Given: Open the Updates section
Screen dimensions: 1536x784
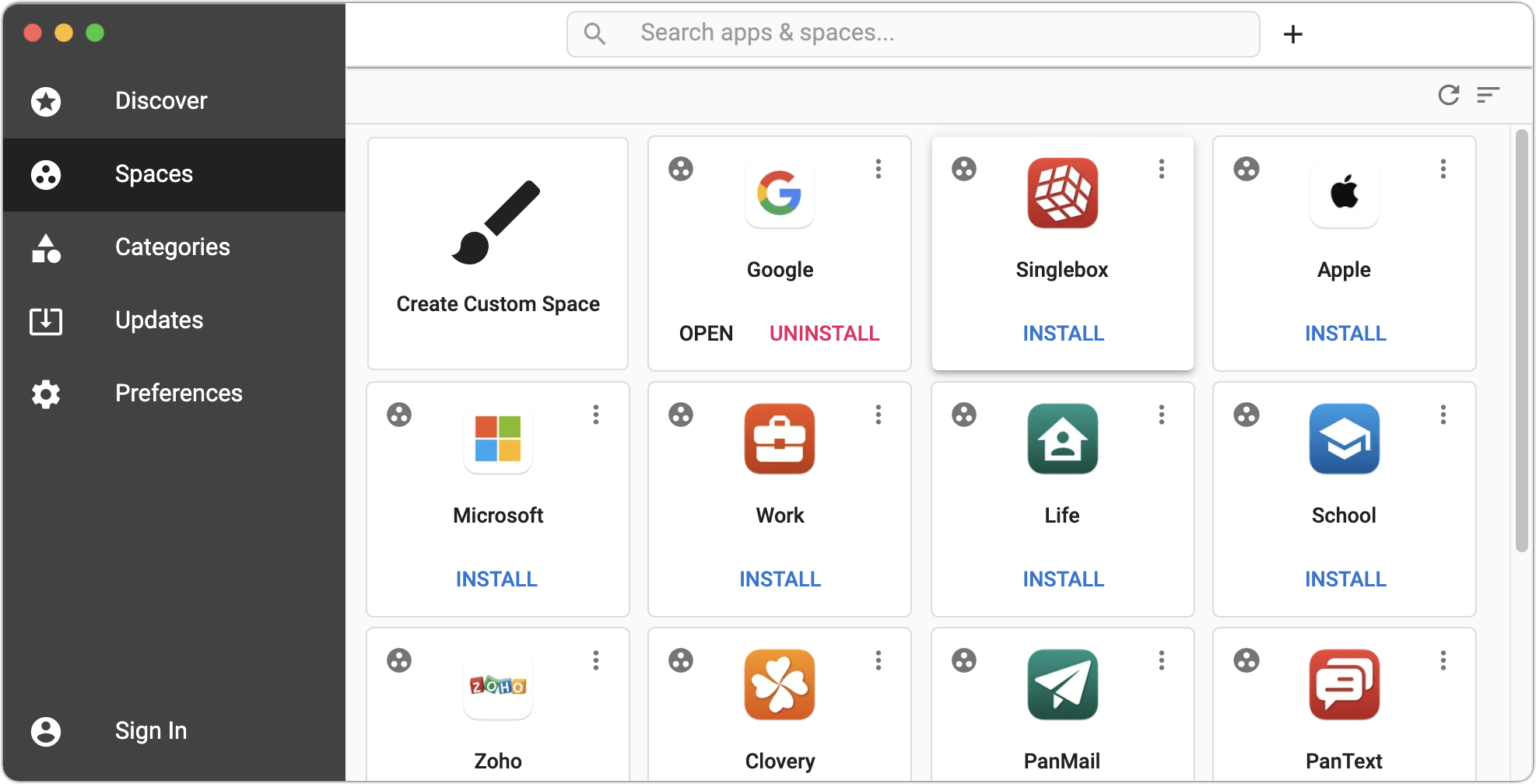Looking at the screenshot, I should 174,320.
